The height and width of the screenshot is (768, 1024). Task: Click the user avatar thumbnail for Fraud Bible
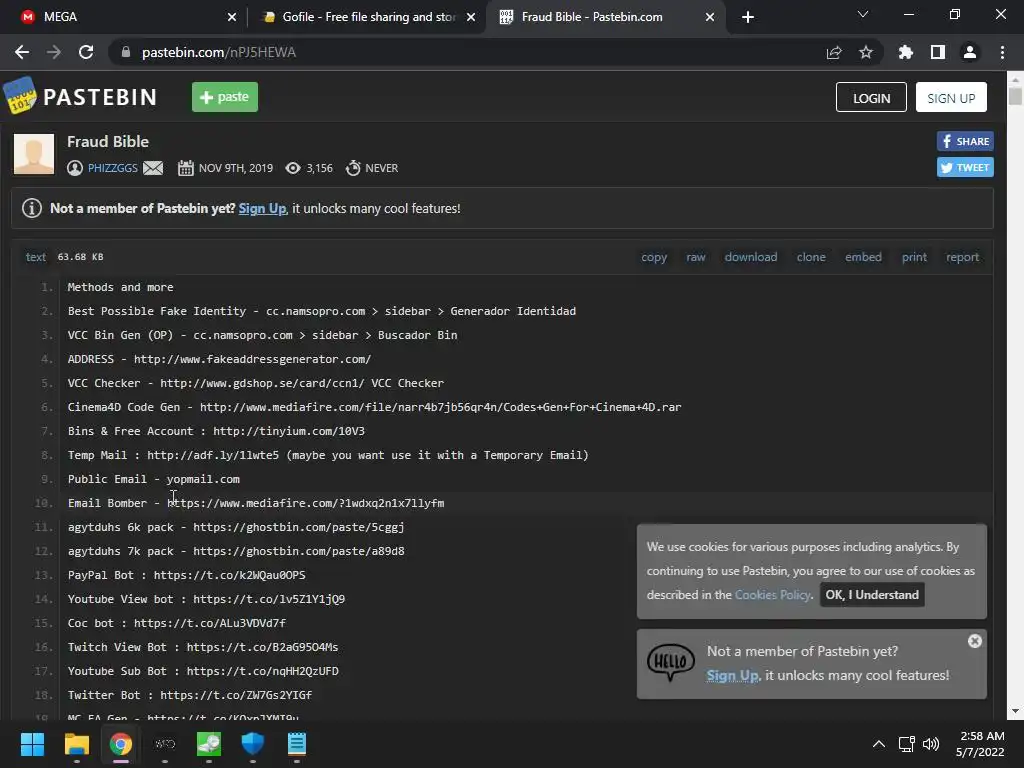pyautogui.click(x=34, y=154)
